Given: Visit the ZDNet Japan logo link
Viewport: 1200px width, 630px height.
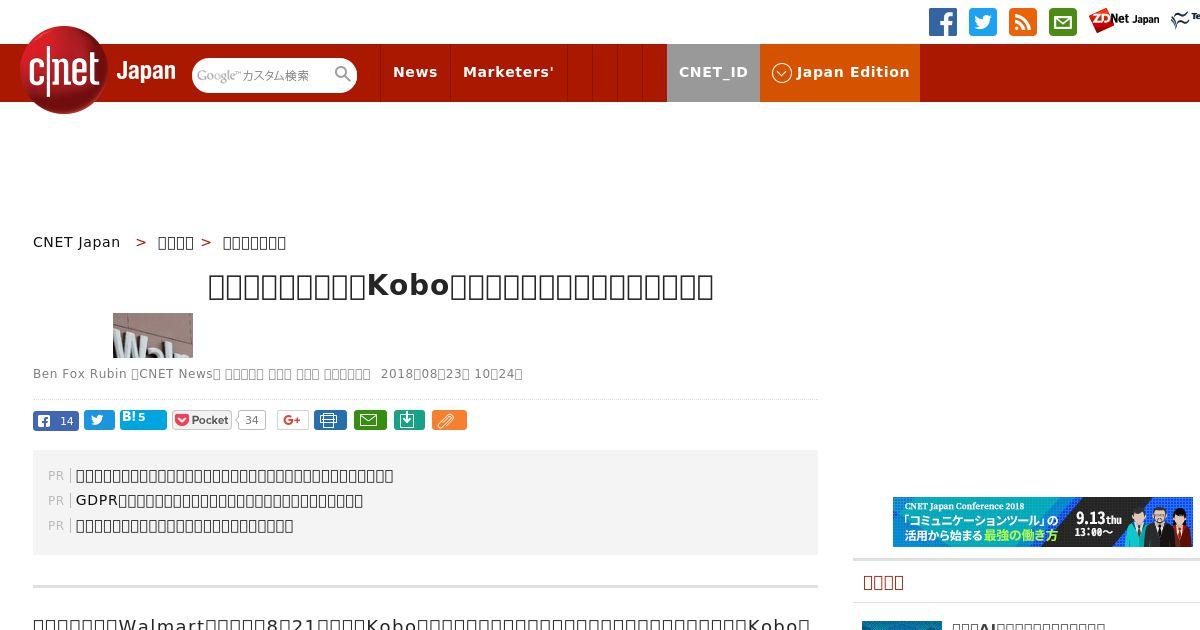Looking at the screenshot, I should [x=1124, y=20].
